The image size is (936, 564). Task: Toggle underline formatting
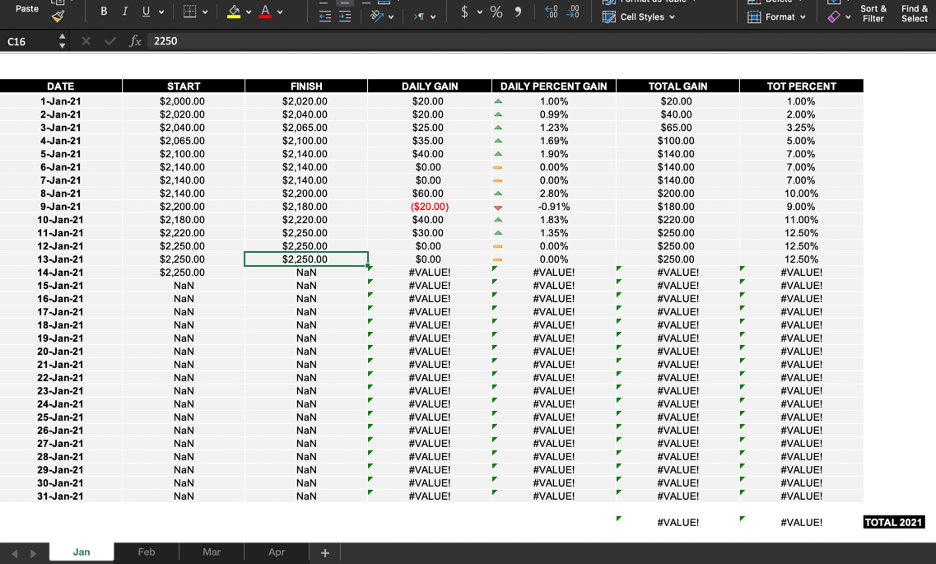pyautogui.click(x=146, y=11)
